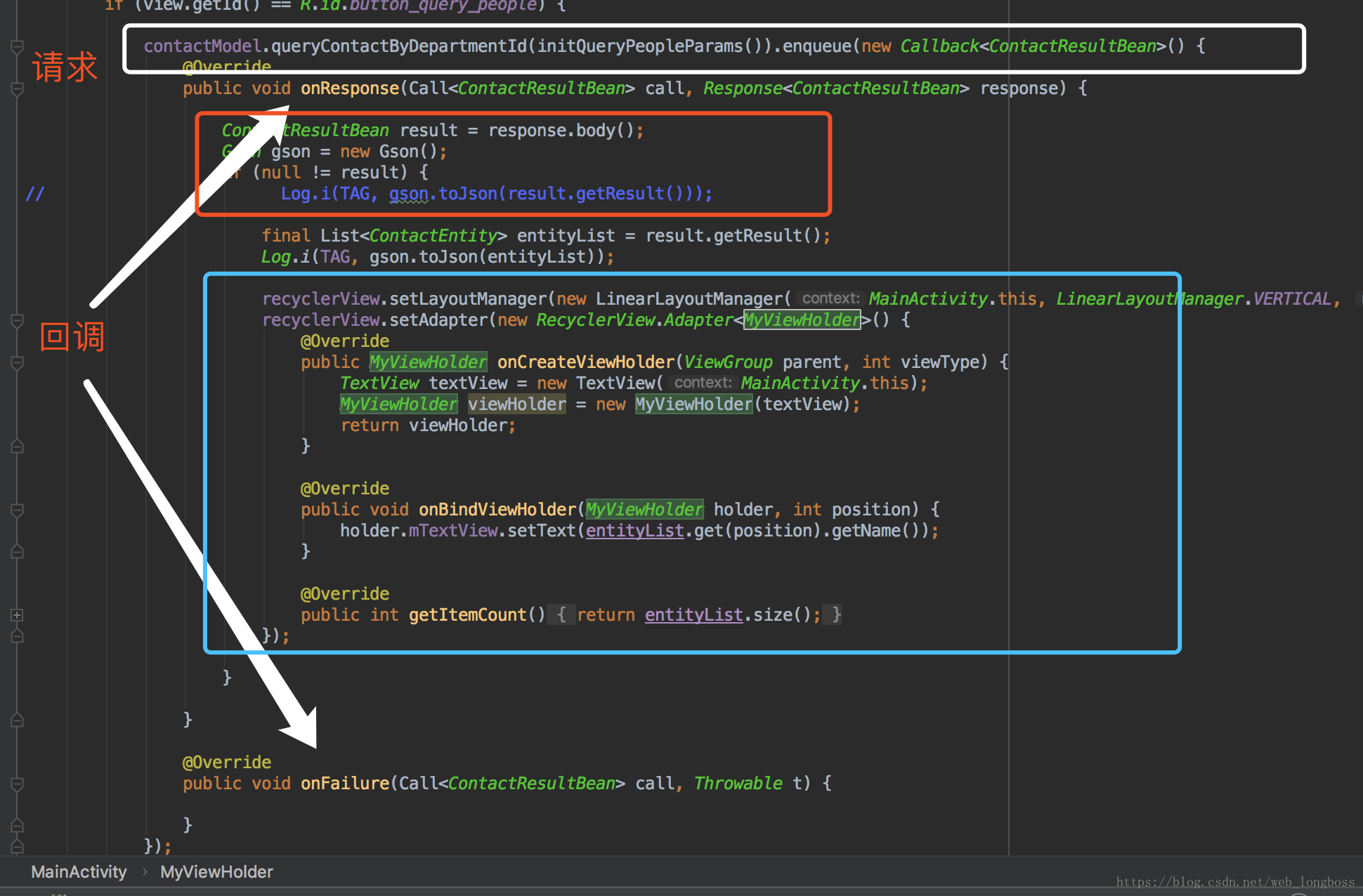The width and height of the screenshot is (1363, 896).
Task: Click the commented-out '//' marker in gutter
Action: [34, 194]
